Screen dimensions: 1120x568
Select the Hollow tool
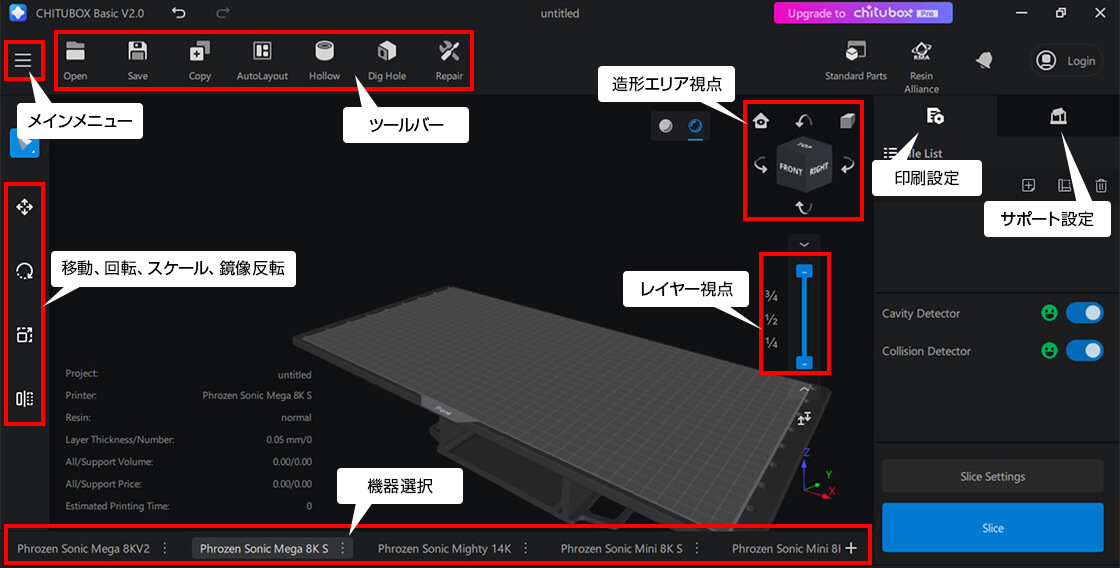click(324, 61)
